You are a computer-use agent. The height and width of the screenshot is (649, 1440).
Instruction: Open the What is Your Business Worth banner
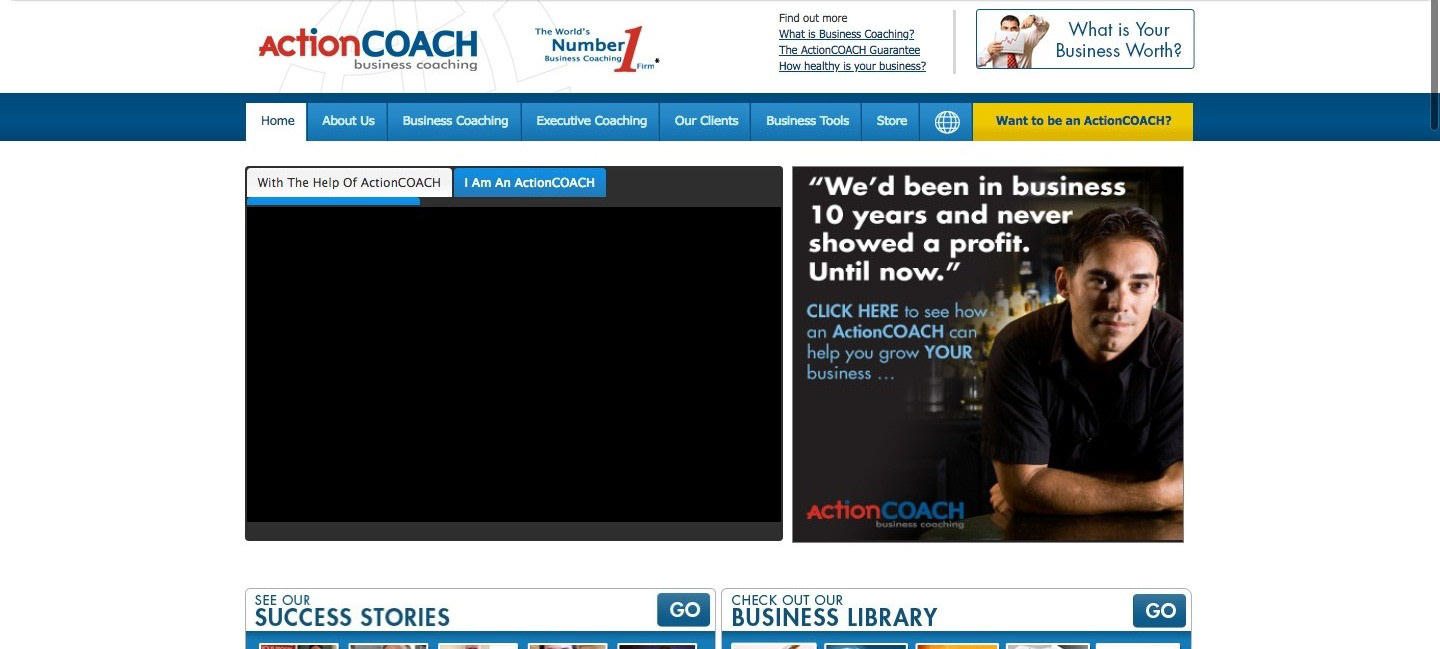point(1085,39)
